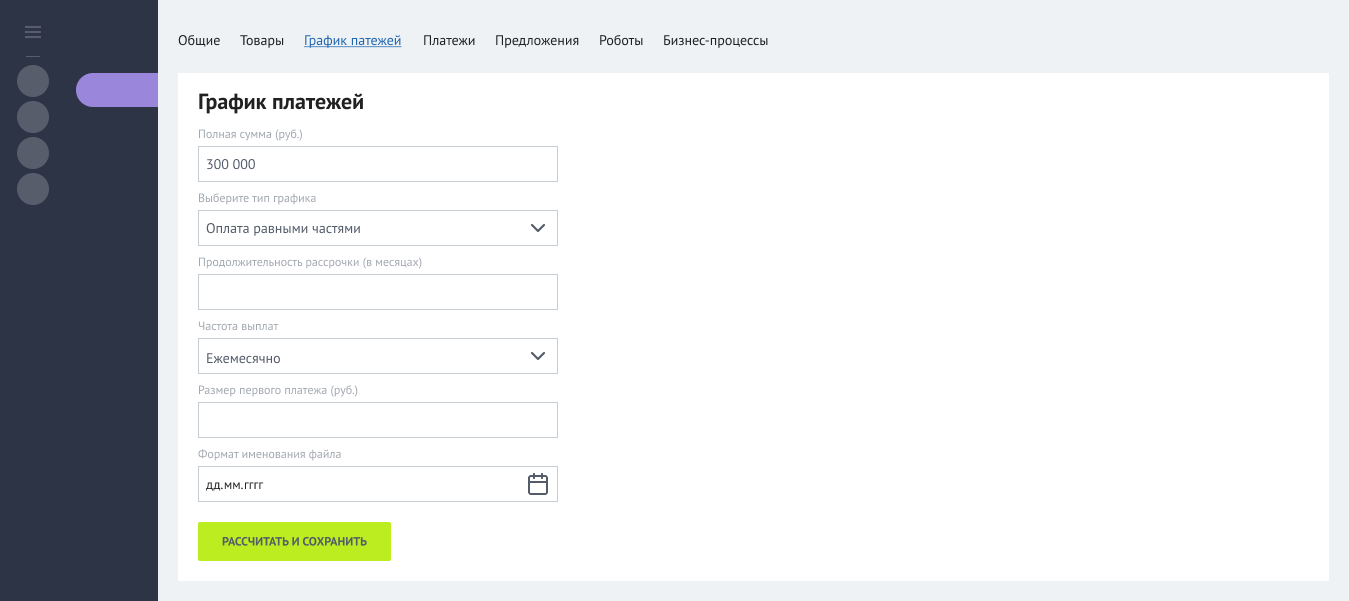
Task: Click the second circular icon in the sidebar
Action: click(33, 117)
